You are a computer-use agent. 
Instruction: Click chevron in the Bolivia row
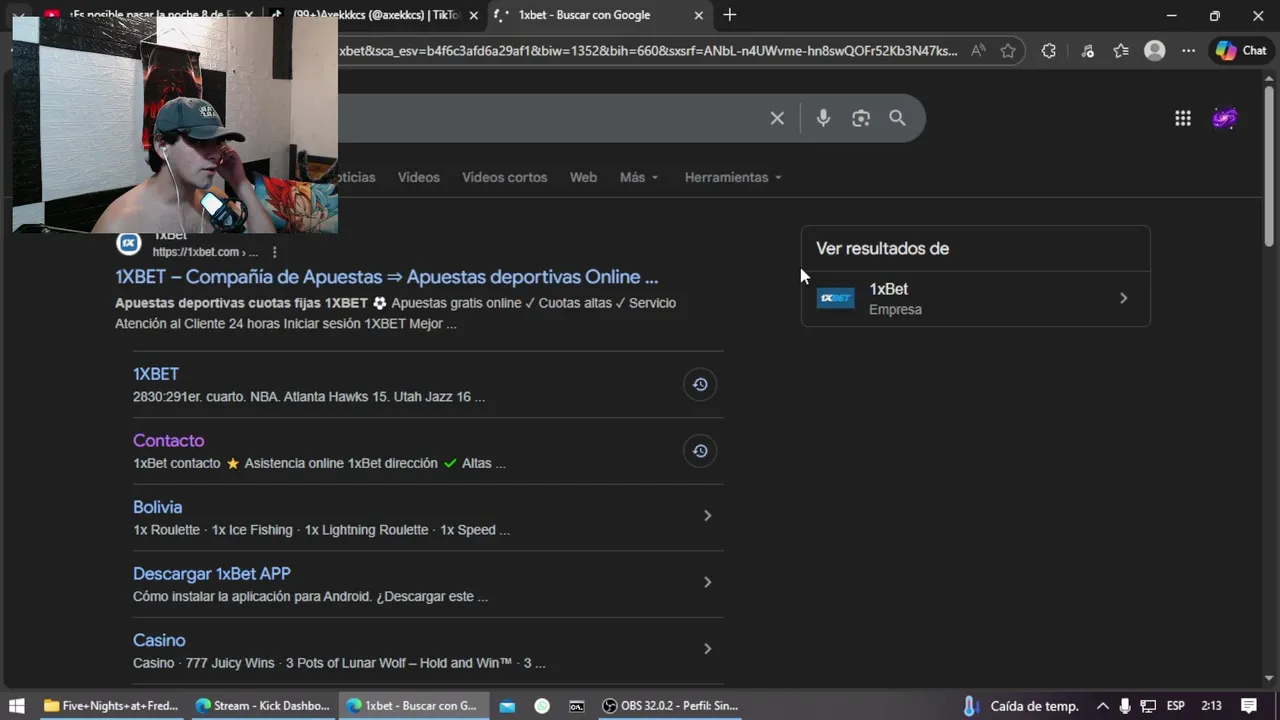[707, 516]
